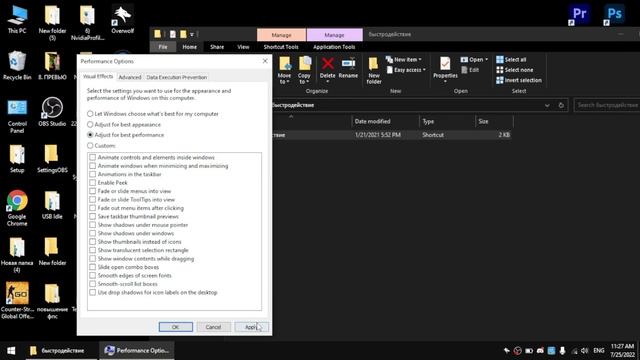Expand the Open dropdown in the ribbon
The width and height of the screenshot is (640, 360).
(x=475, y=60)
